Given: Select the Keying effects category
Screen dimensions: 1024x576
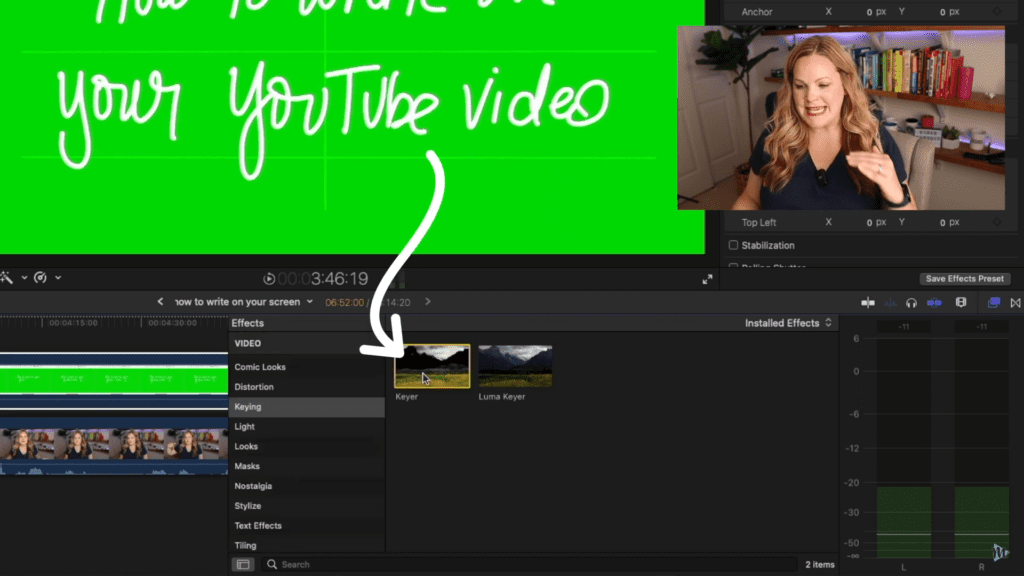Looking at the screenshot, I should click(307, 407).
